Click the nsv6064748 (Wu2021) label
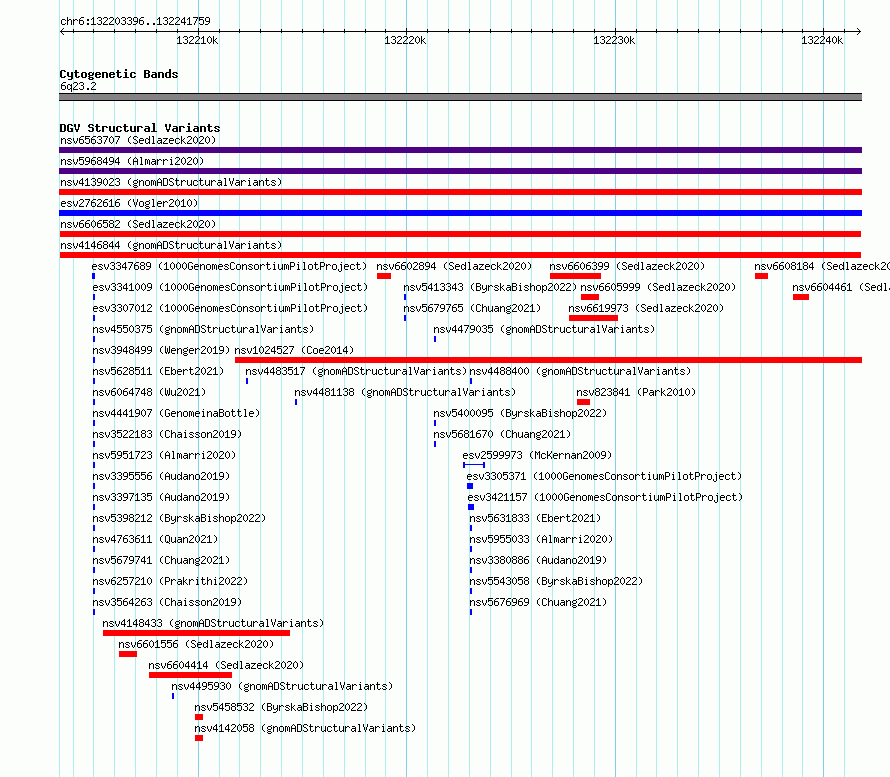Viewport: 890px width, 777px height. point(149,392)
